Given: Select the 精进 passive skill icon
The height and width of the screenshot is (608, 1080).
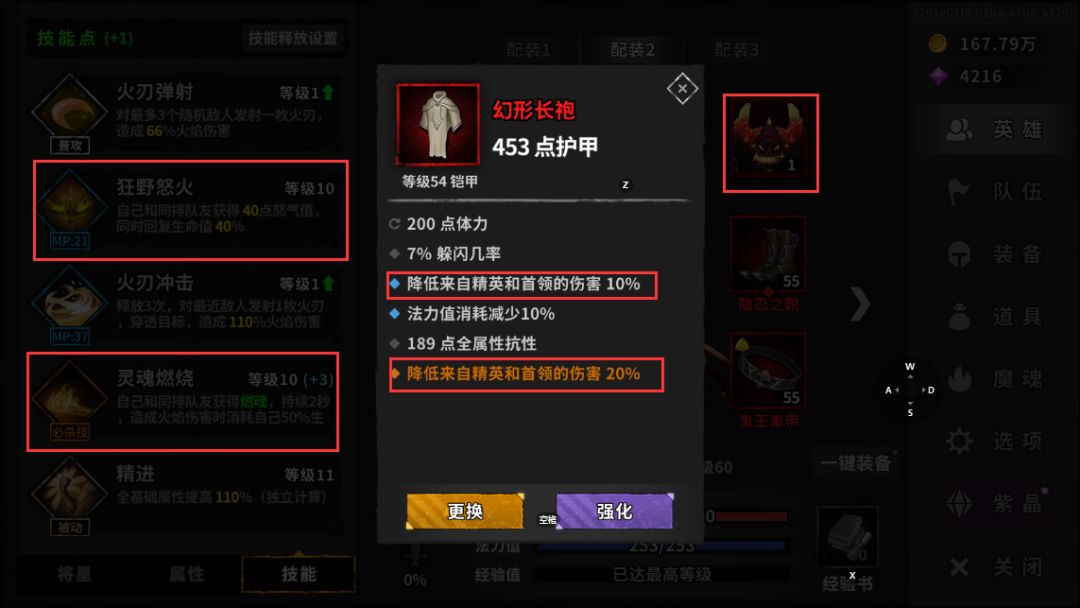Looking at the screenshot, I should (x=70, y=494).
